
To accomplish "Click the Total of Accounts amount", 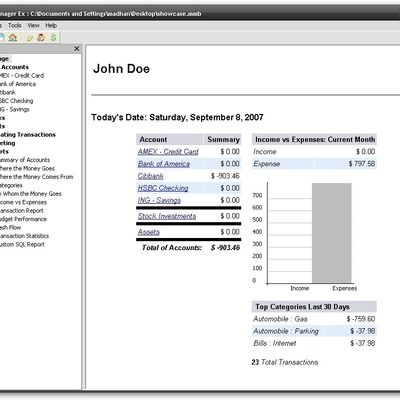I will (x=226, y=248).
